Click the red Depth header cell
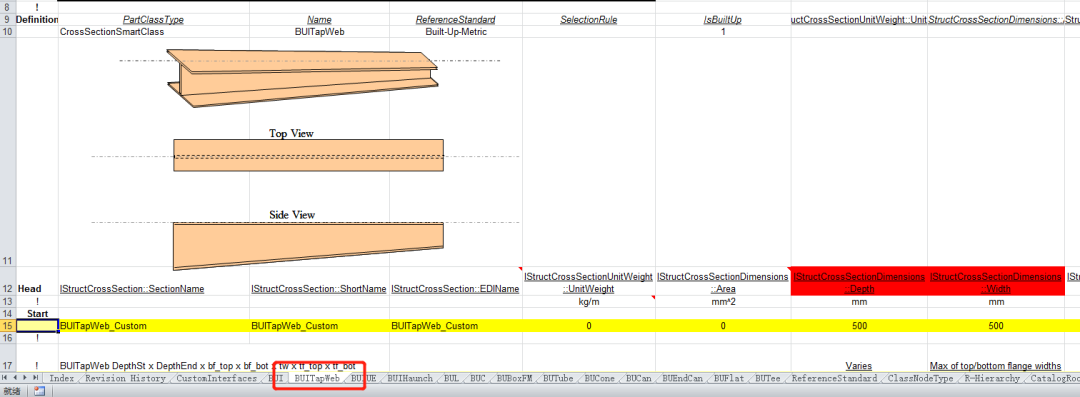 point(859,283)
